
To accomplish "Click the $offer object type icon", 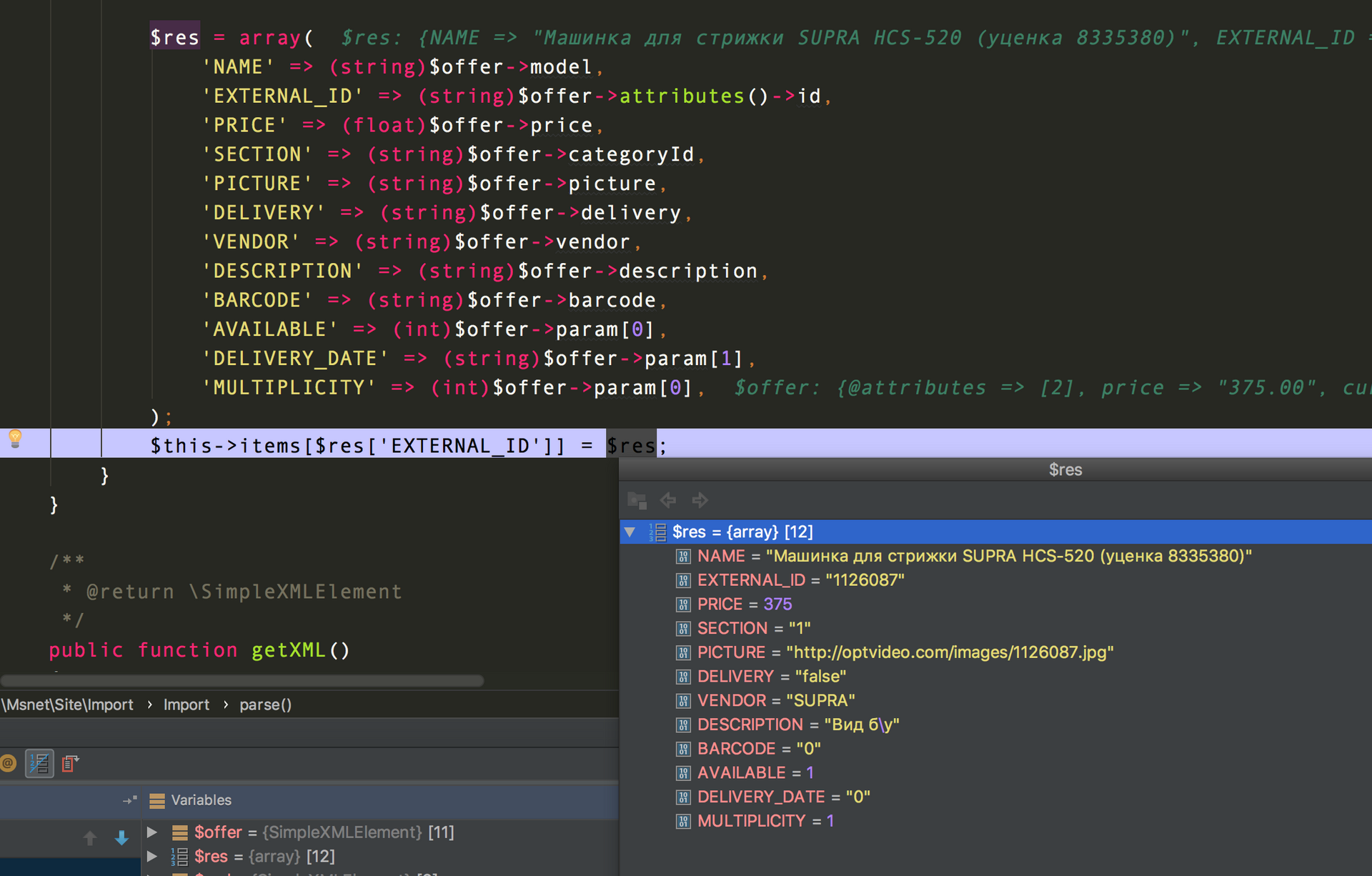I will 180,832.
